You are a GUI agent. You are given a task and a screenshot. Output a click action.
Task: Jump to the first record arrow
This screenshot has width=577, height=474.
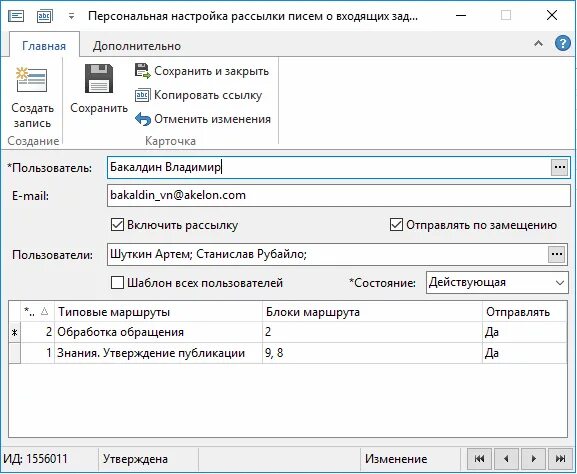pyautogui.click(x=479, y=459)
